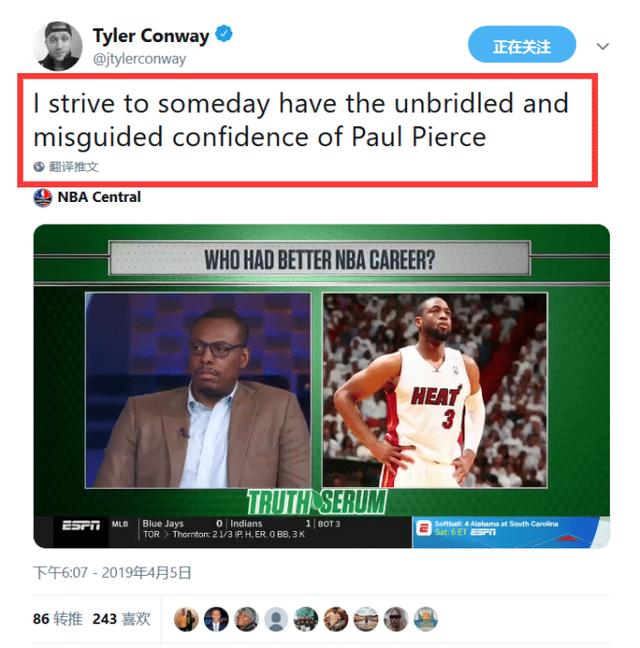This screenshot has height=648, width=640.
Task: Click the globe translate icon
Action: (x=39, y=167)
